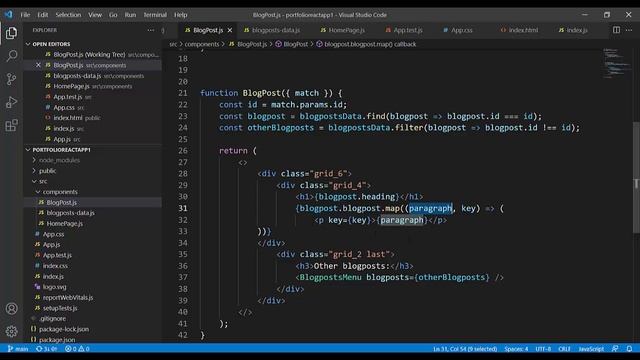
Task: Open editor more actions ellipsis
Action: click(629, 30)
